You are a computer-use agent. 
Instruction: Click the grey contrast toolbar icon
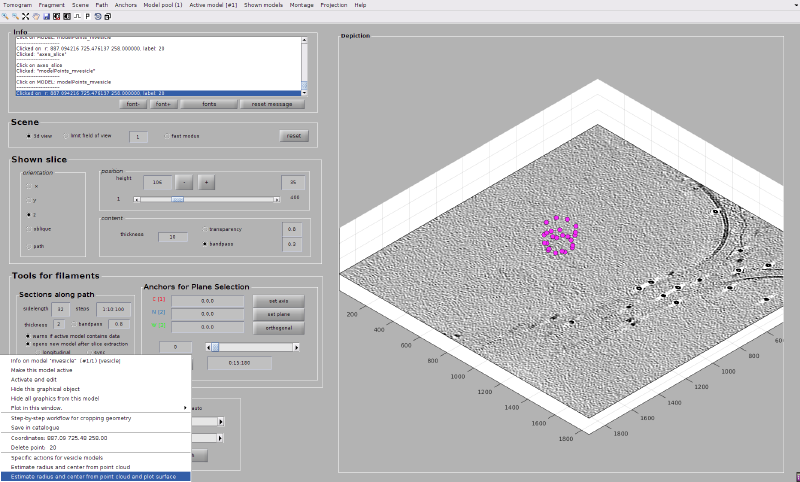[67, 16]
